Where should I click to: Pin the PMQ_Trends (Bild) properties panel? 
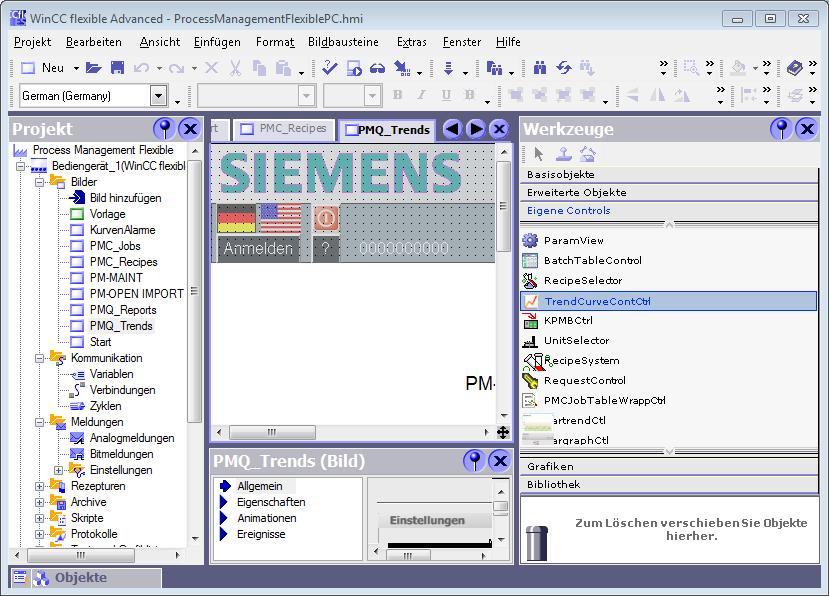[x=474, y=461]
